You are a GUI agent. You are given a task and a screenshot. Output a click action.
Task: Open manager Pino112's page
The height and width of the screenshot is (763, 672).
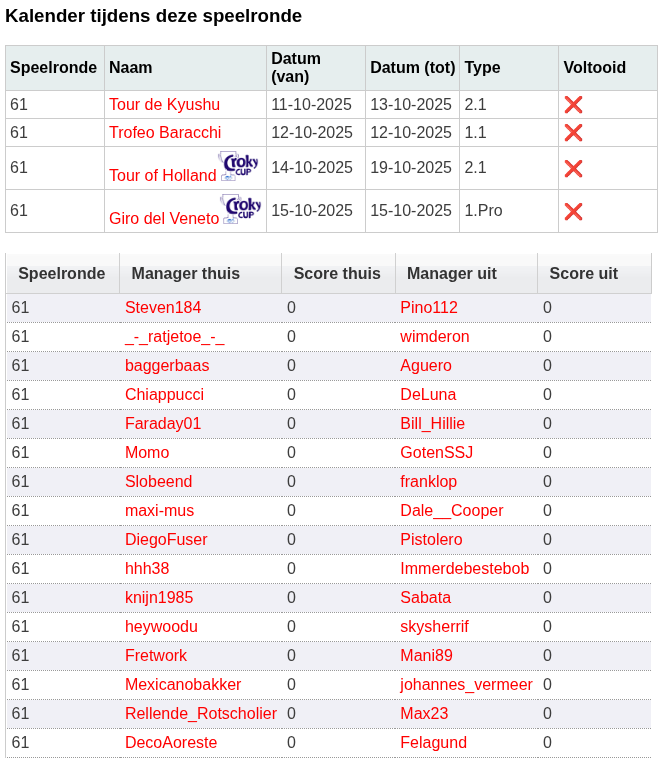click(x=429, y=308)
